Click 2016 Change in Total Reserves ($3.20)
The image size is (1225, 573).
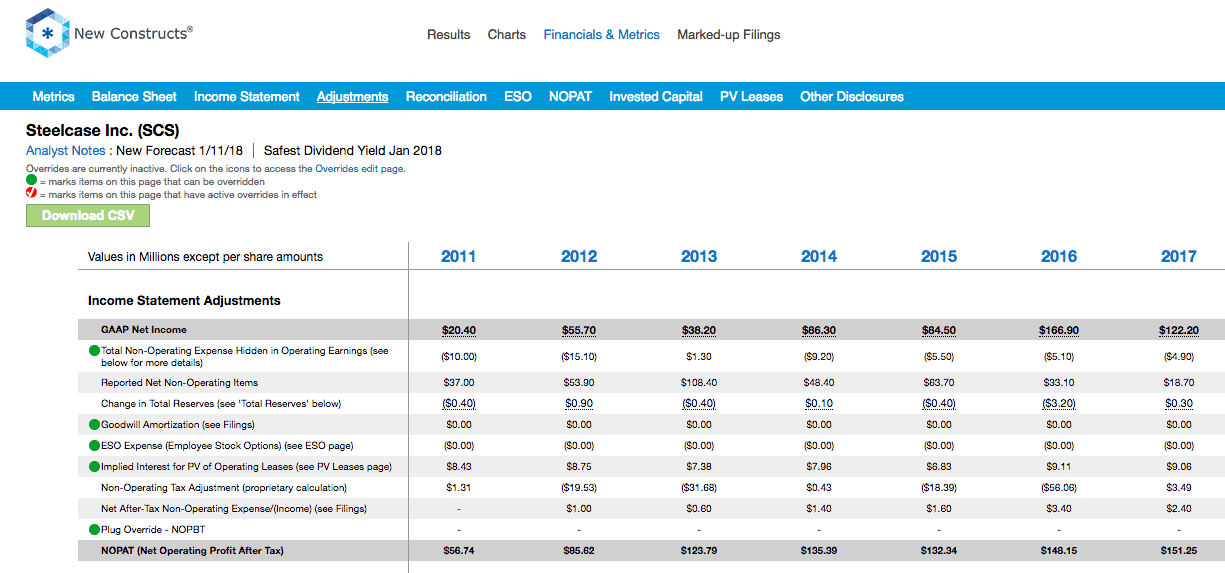[x=1059, y=404]
